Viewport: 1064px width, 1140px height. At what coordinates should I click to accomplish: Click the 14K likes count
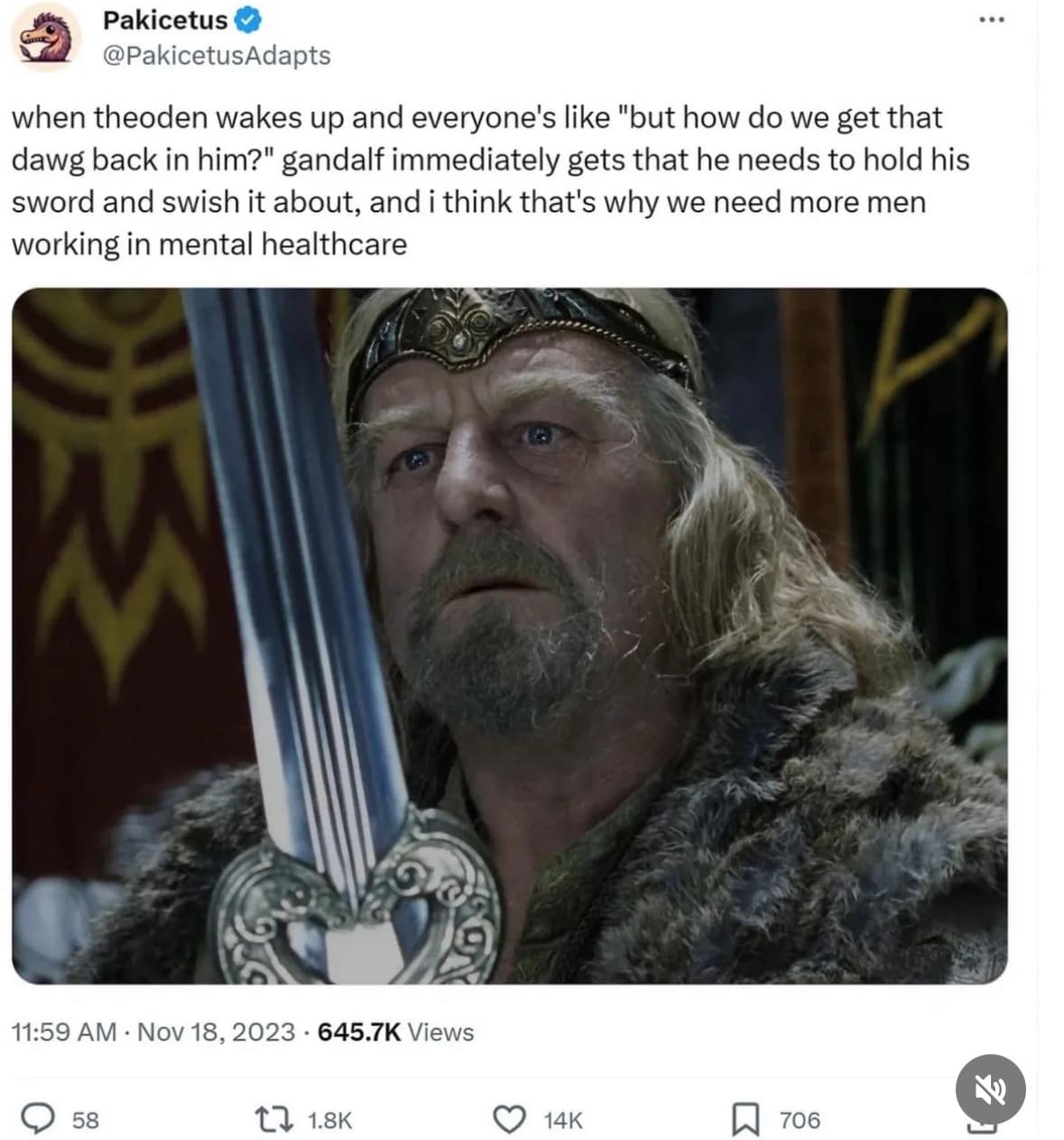(x=563, y=1120)
